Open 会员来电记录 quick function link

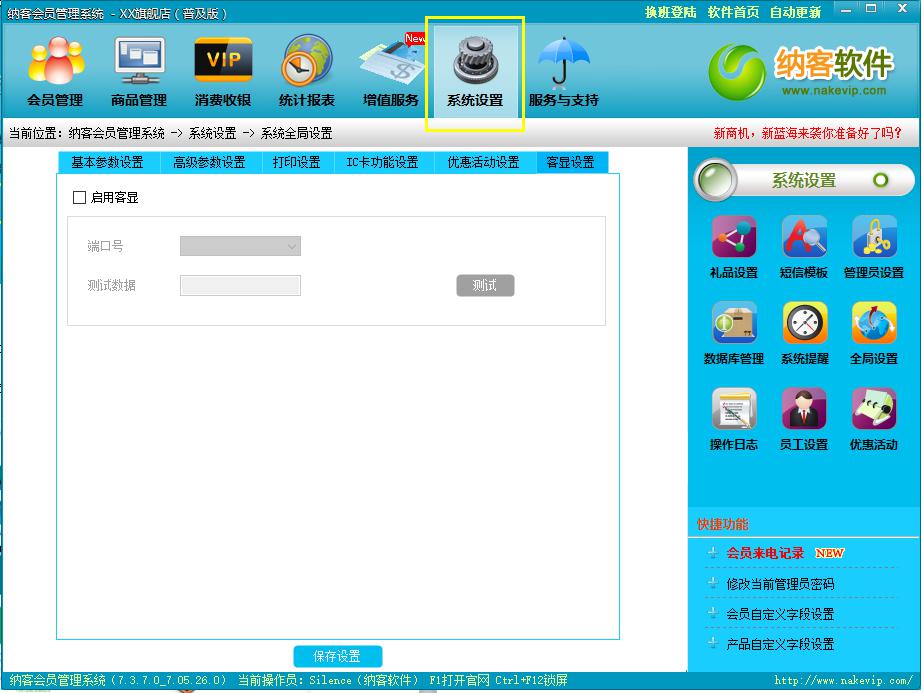765,553
